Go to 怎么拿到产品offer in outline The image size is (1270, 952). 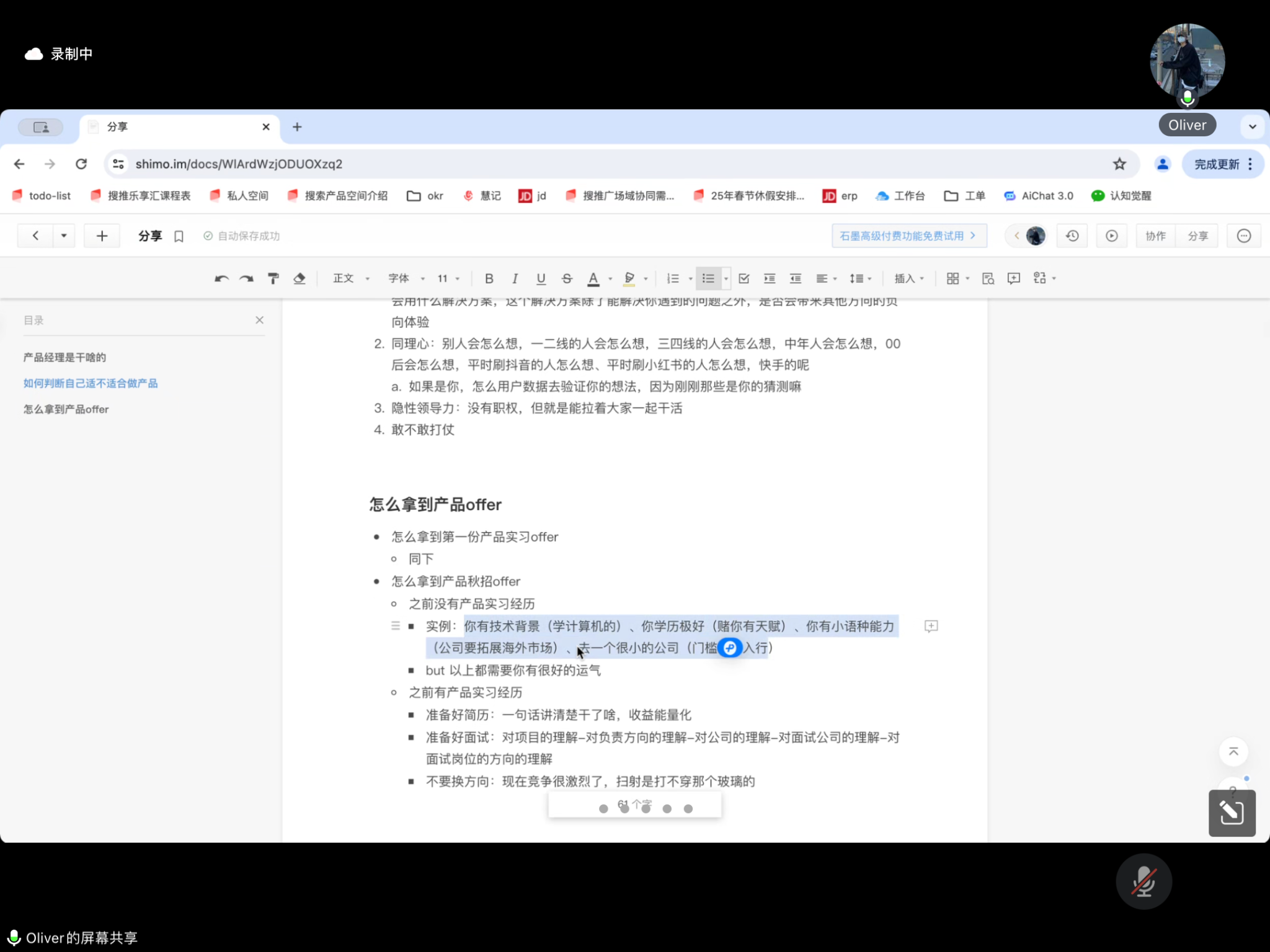pyautogui.click(x=66, y=409)
